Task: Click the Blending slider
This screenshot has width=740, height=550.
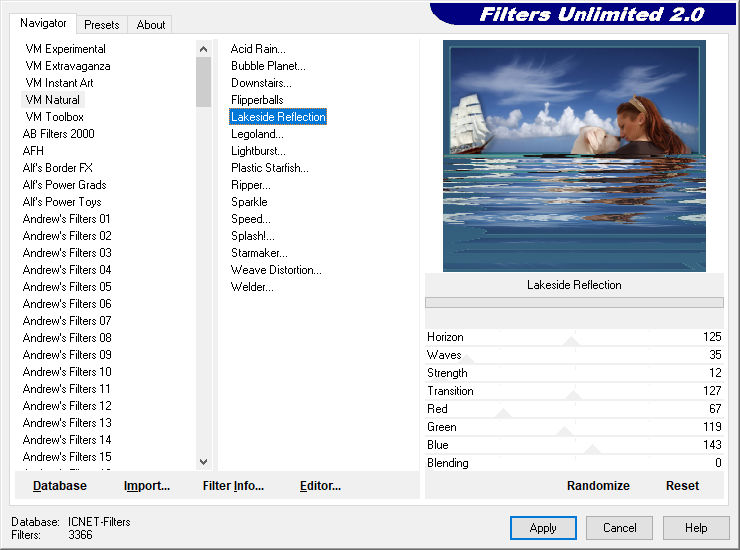Action: click(x=574, y=463)
